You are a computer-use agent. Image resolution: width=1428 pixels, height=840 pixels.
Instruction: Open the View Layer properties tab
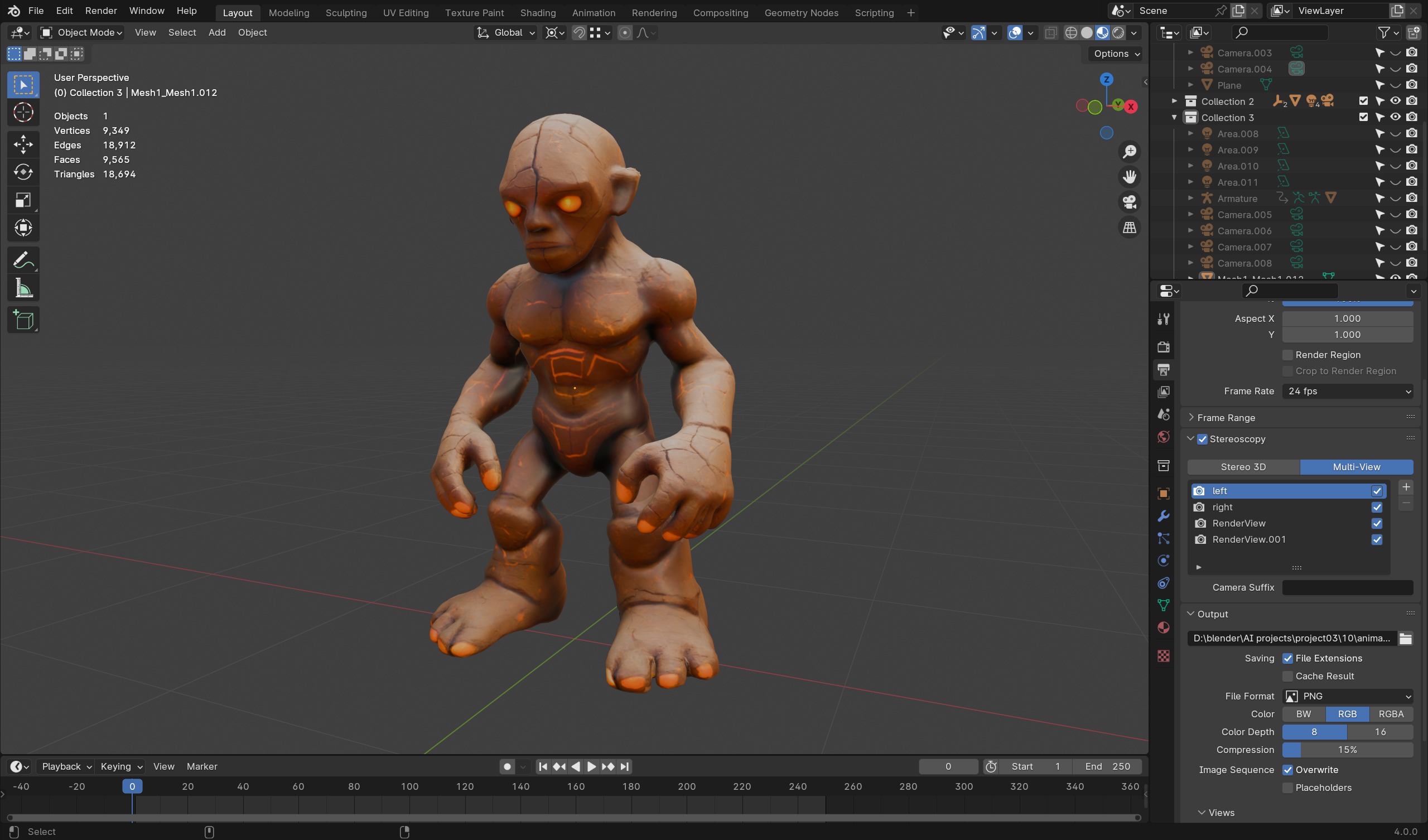(x=1164, y=392)
